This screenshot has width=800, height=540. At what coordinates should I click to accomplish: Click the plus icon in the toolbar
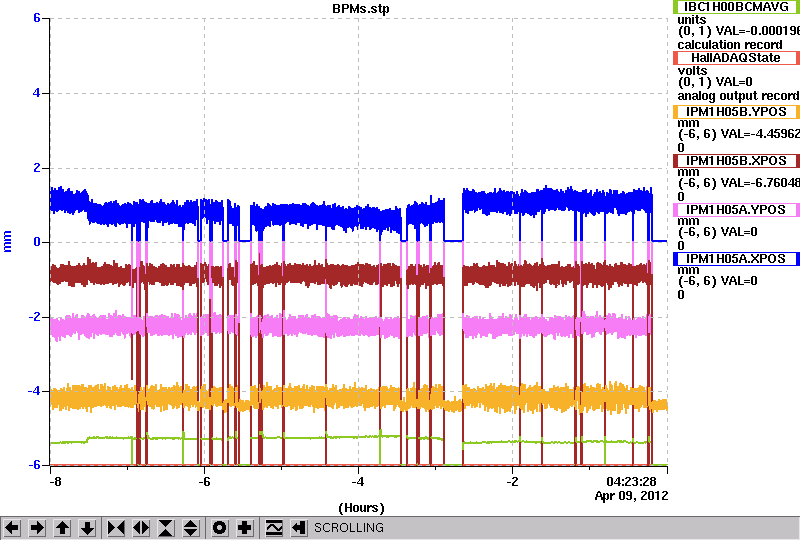[244, 528]
